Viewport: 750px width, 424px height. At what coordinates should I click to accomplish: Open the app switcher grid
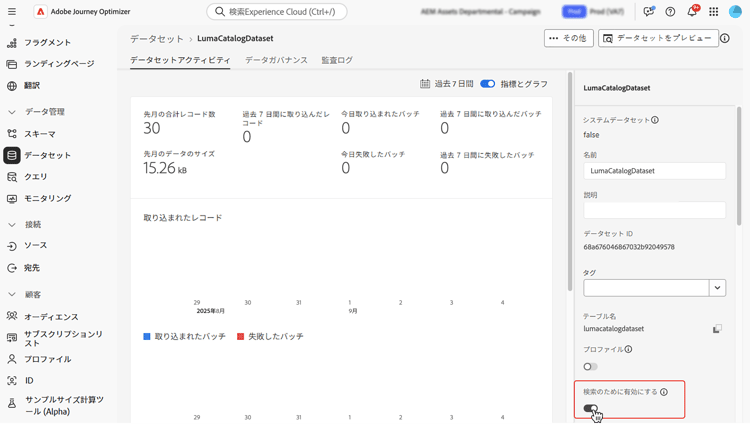pos(714,11)
